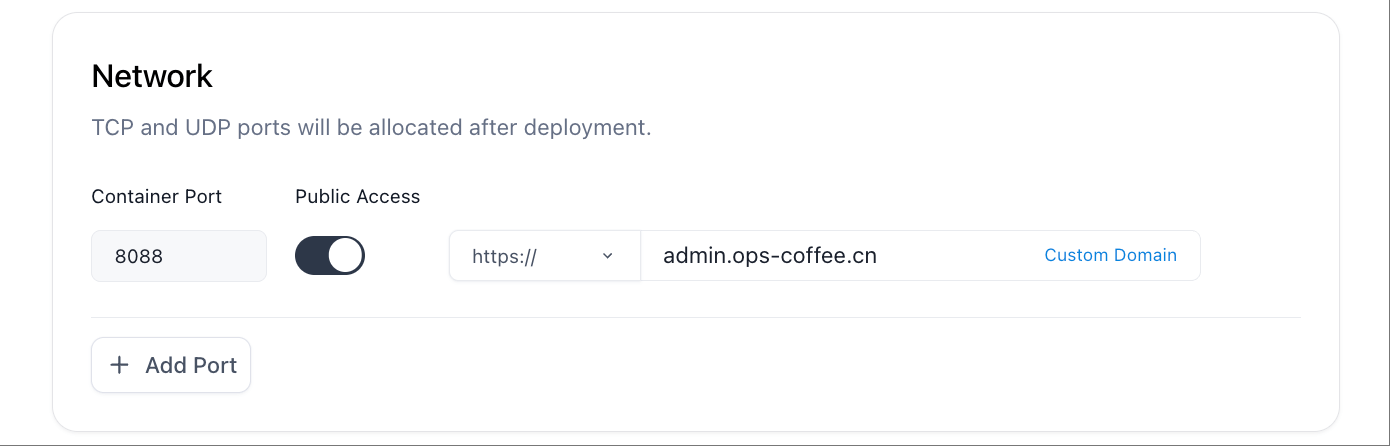Click the Network section heading

pyautogui.click(x=152, y=76)
